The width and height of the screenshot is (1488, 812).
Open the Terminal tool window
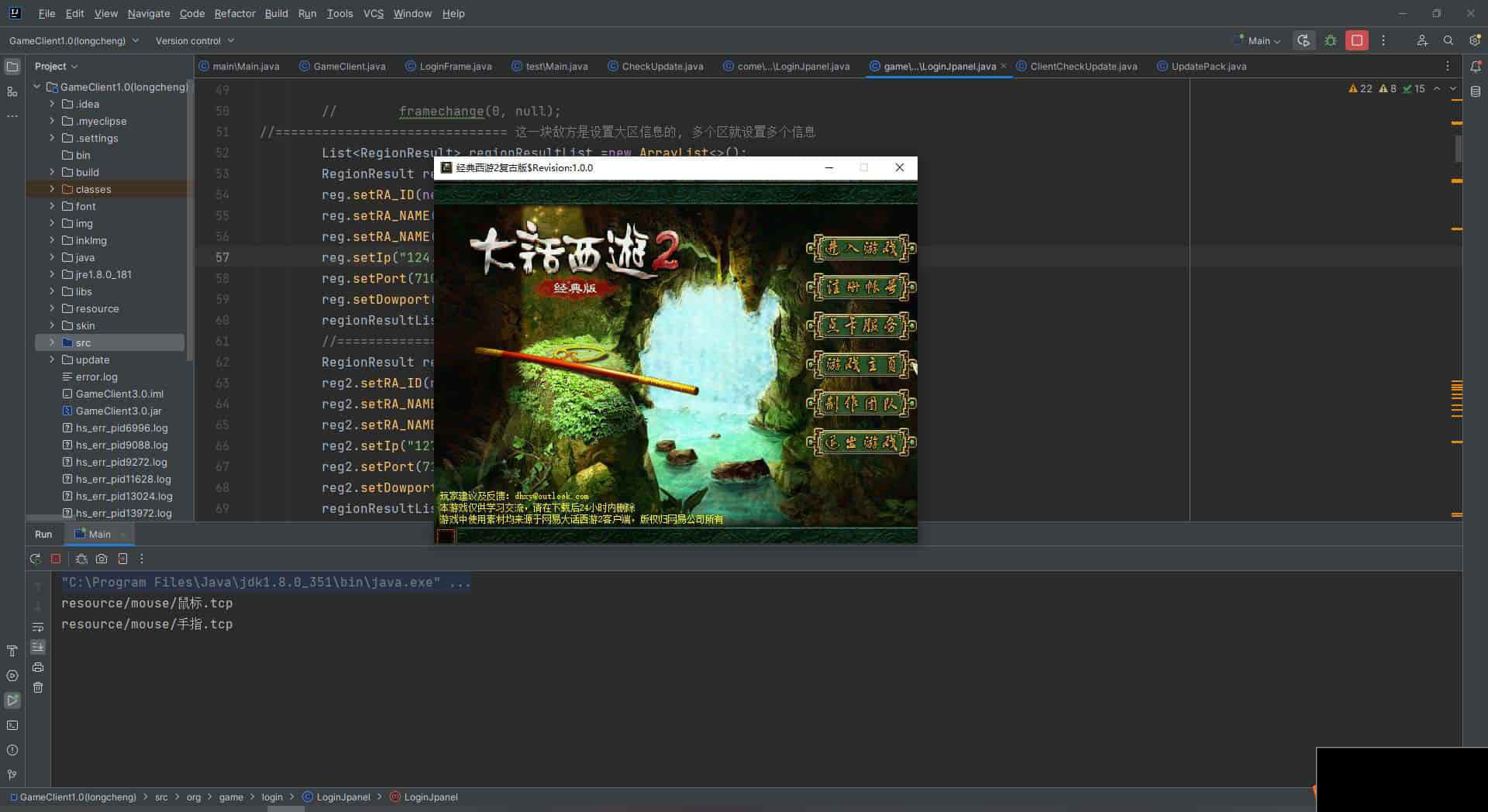[12, 725]
